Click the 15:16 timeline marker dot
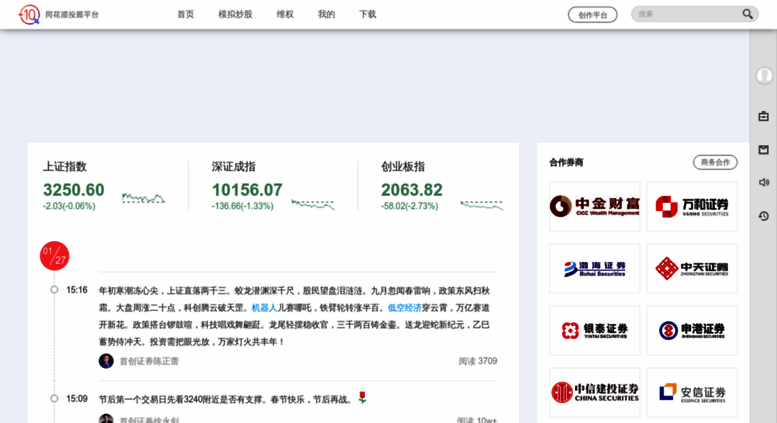The image size is (777, 423). [54, 290]
